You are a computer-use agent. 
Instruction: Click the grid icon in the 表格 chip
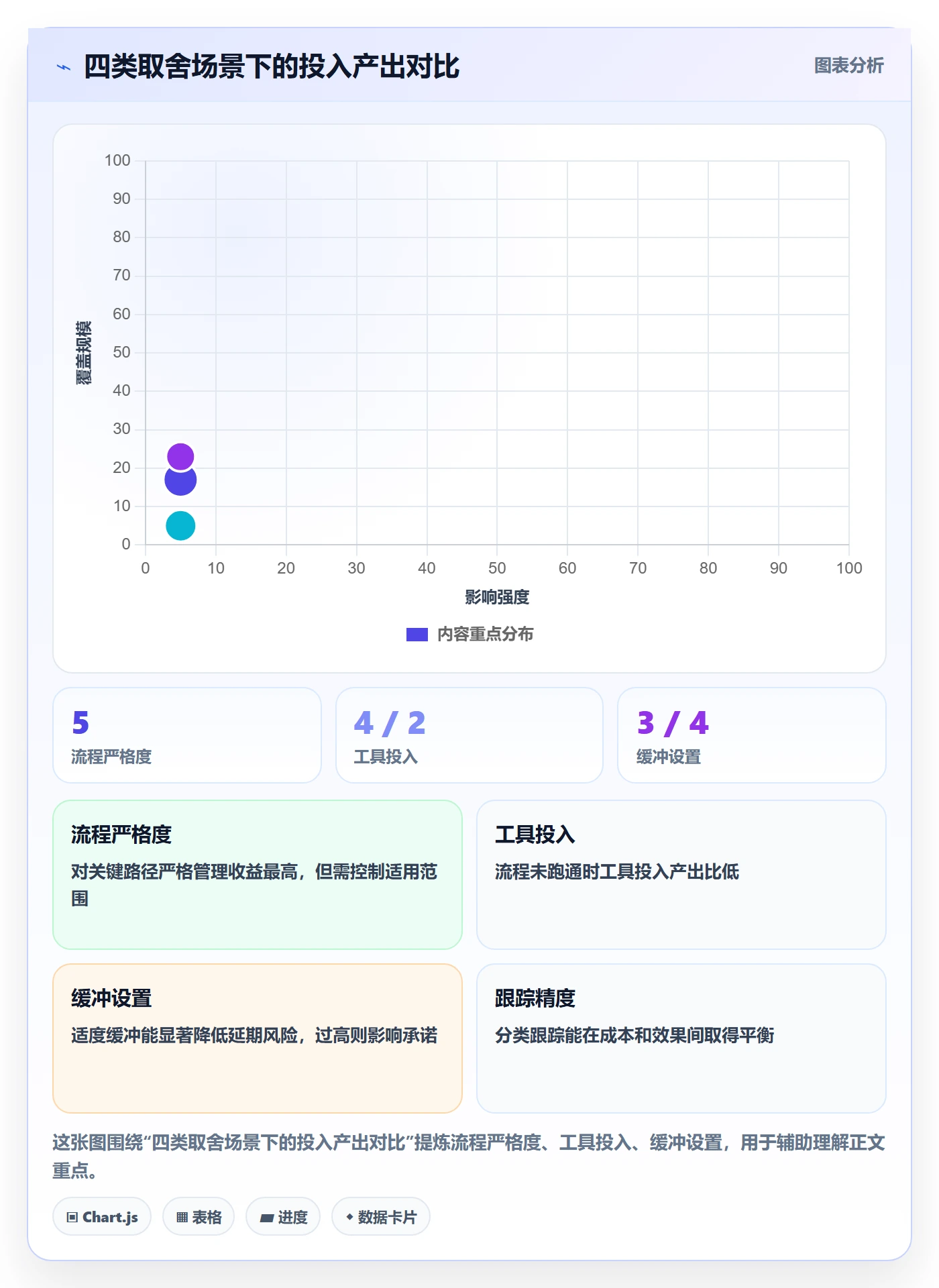click(x=182, y=1218)
